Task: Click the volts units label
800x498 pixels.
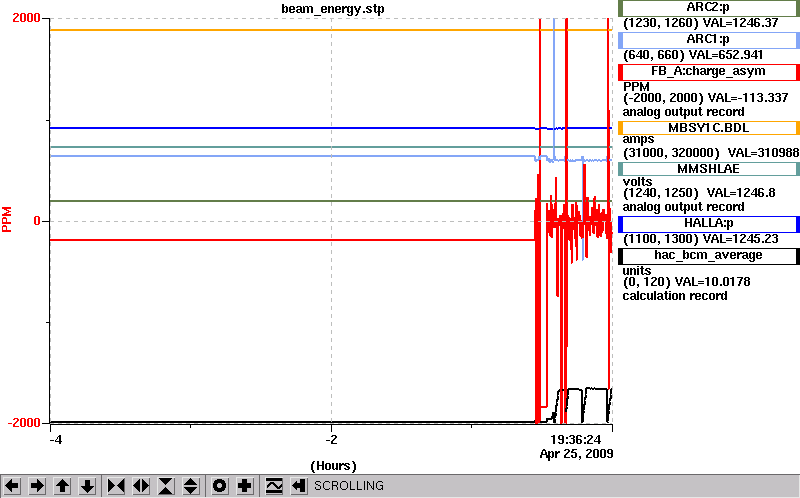Action: 637,182
